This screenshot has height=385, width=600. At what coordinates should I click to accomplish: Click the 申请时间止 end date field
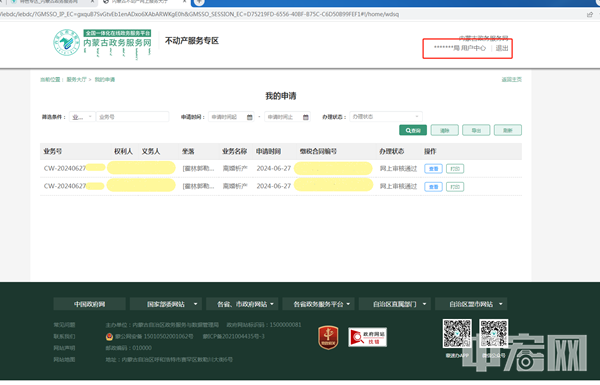[x=287, y=117]
